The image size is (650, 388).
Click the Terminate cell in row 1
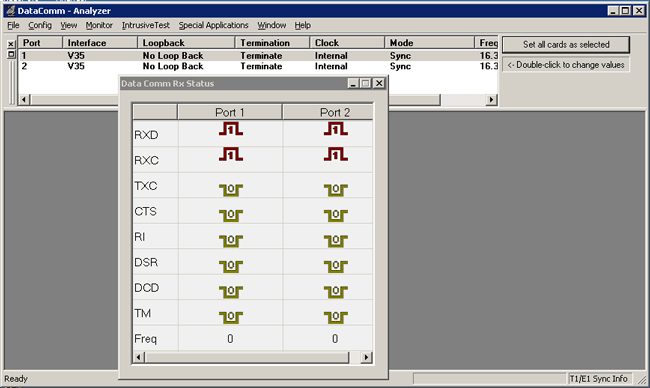[261, 56]
